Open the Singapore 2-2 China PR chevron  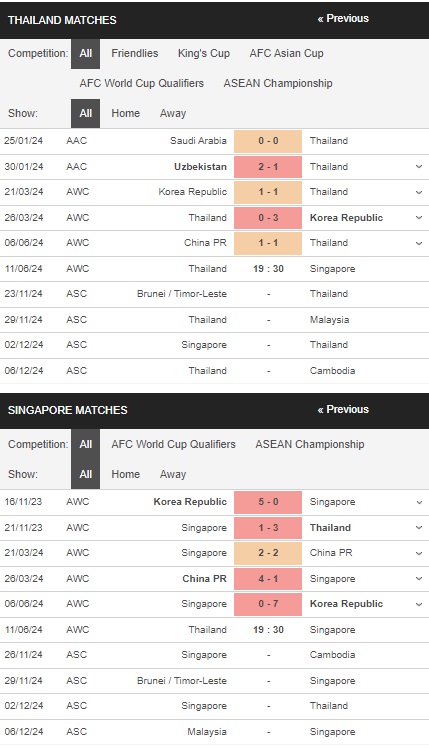pyautogui.click(x=418, y=553)
